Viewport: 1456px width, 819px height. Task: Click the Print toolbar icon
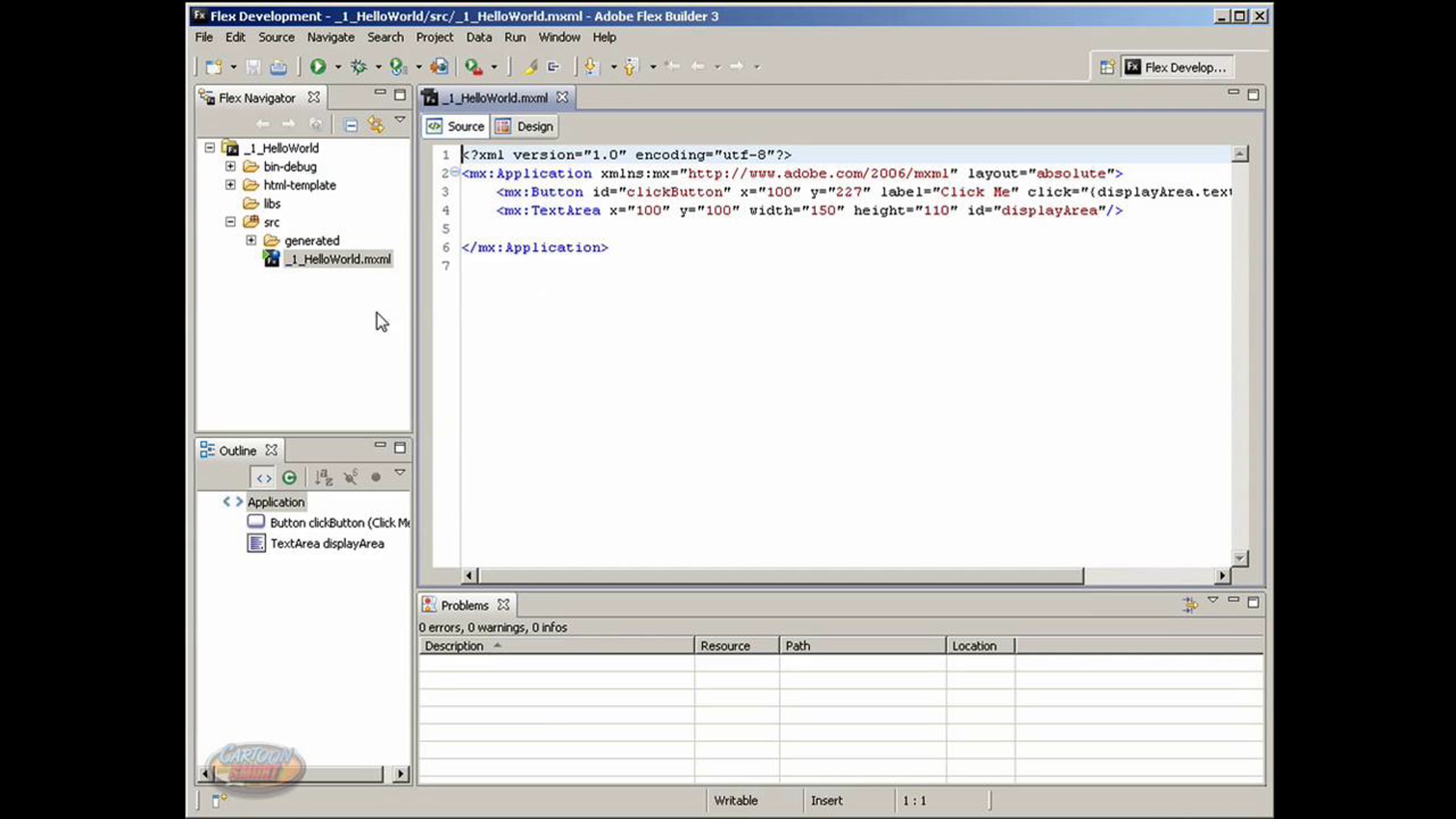tap(278, 67)
